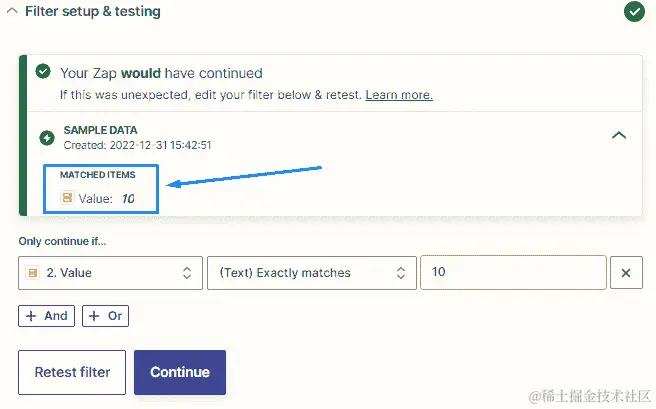656x409 pixels.
Task: Select the matched item Value: 10 text
Action: pos(106,198)
